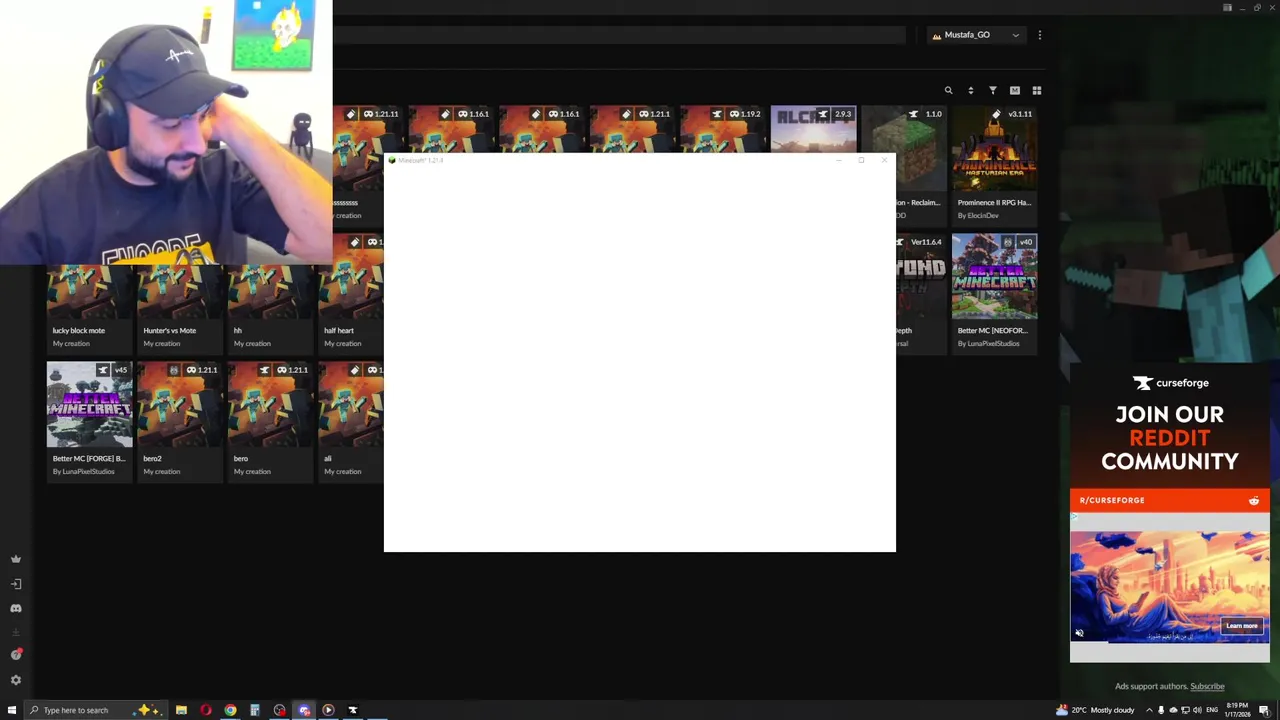Click the layout icon in CurseForge title bar

click(1227, 8)
